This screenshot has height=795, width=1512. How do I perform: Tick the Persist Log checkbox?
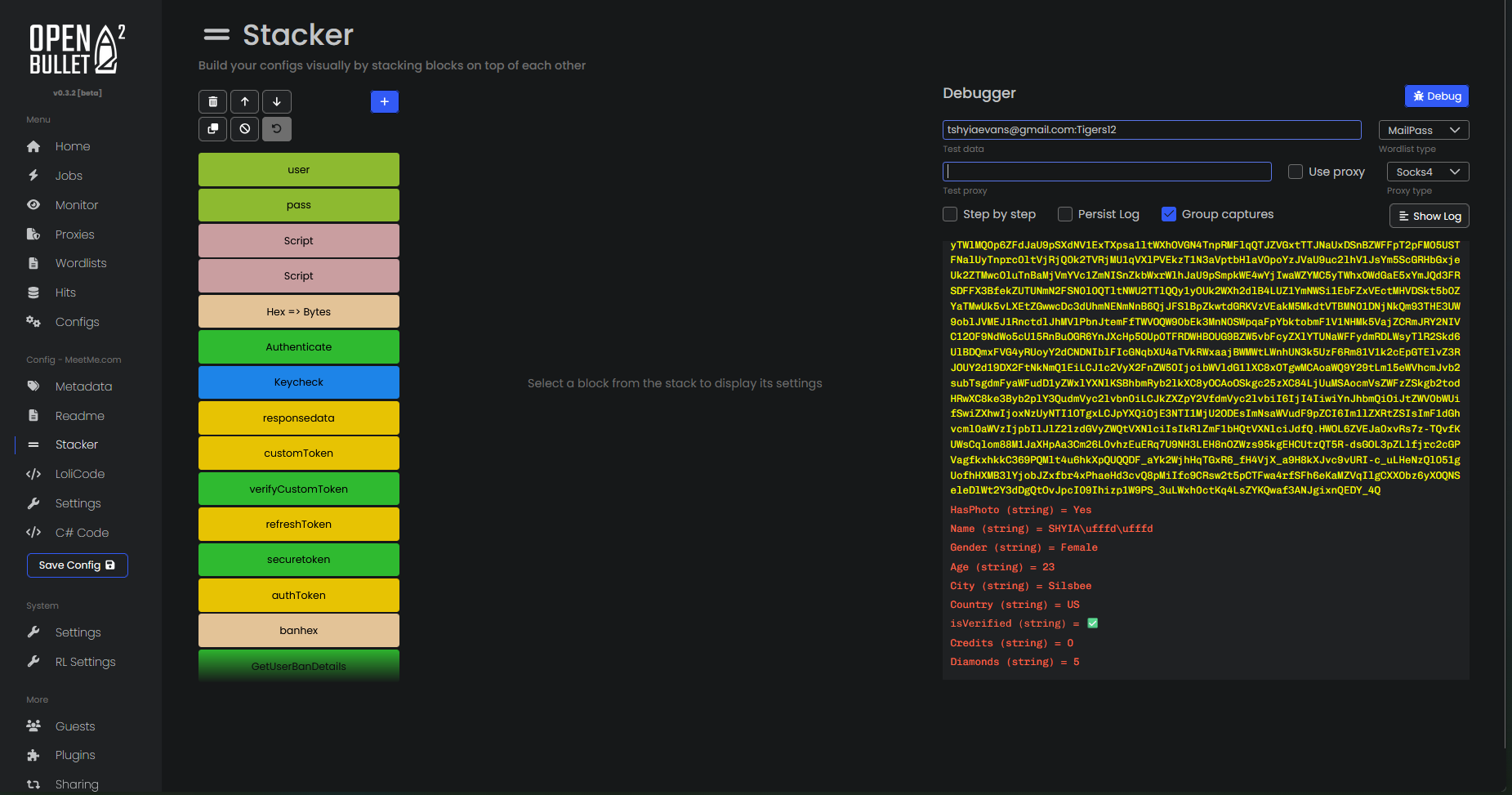point(1065,214)
